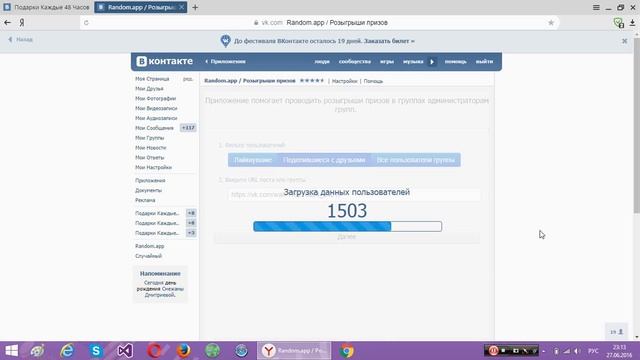This screenshot has width=640, height=360.
Task: Open network status tray icon
Action: (x=567, y=351)
